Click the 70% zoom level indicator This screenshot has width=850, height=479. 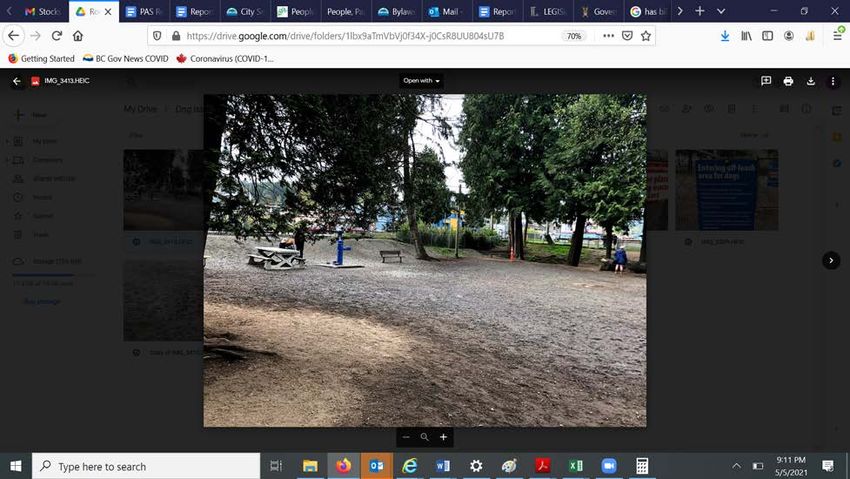[x=574, y=36]
